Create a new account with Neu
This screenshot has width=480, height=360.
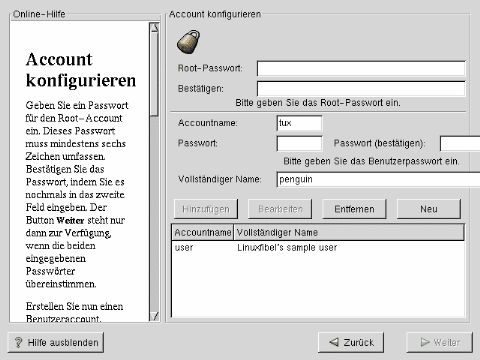(429, 209)
